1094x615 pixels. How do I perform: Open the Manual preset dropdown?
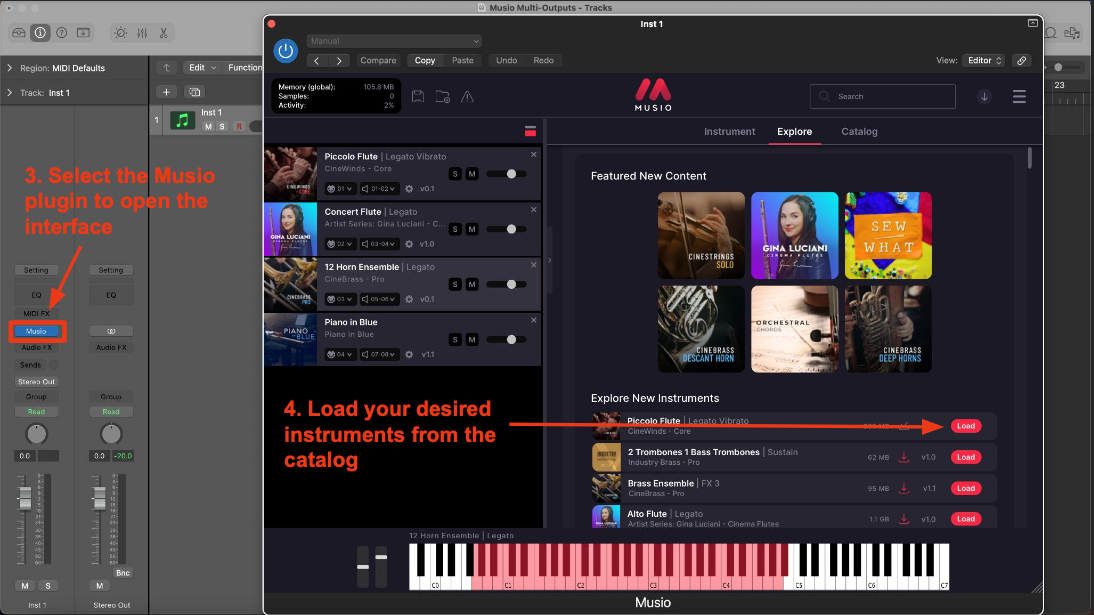coord(394,41)
